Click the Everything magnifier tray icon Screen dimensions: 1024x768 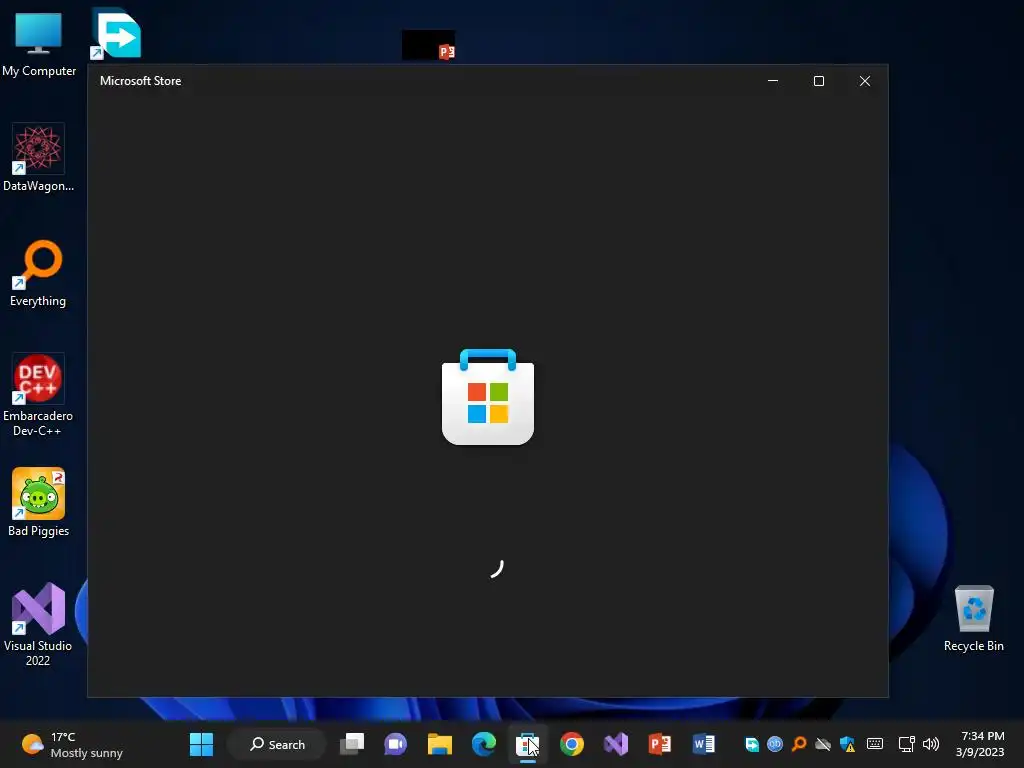[799, 744]
